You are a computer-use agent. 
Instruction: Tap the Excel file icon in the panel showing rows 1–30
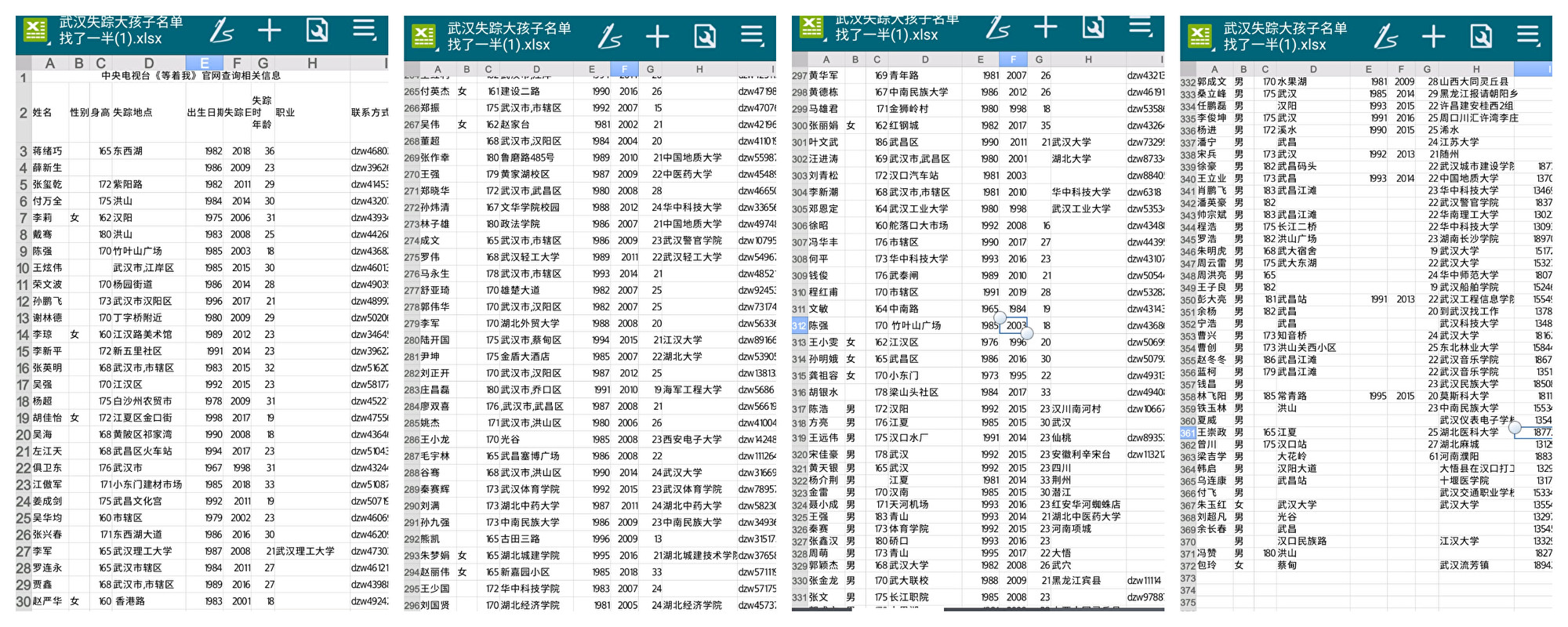[x=34, y=31]
